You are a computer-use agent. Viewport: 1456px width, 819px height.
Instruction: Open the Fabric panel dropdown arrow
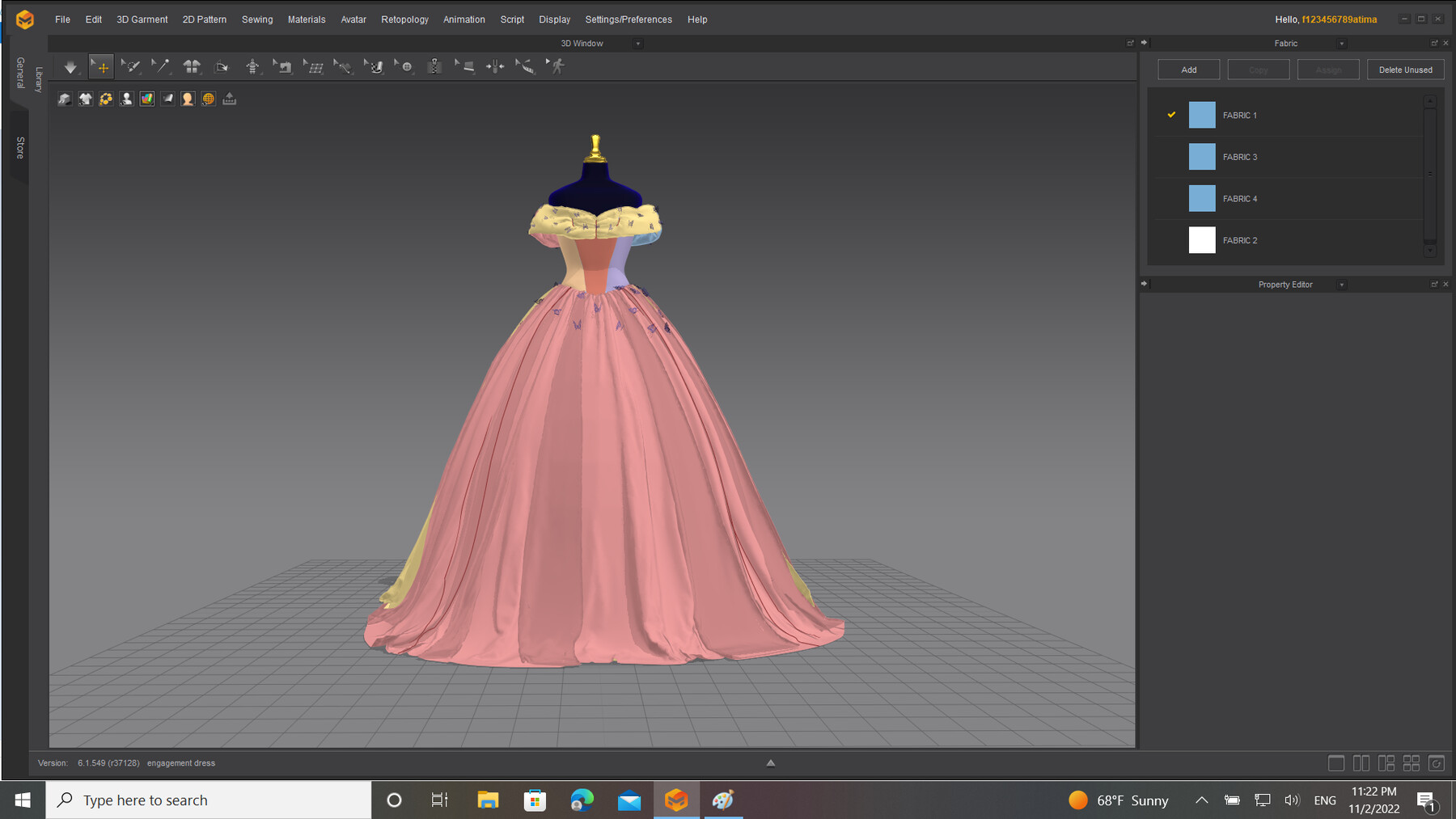tap(1341, 43)
